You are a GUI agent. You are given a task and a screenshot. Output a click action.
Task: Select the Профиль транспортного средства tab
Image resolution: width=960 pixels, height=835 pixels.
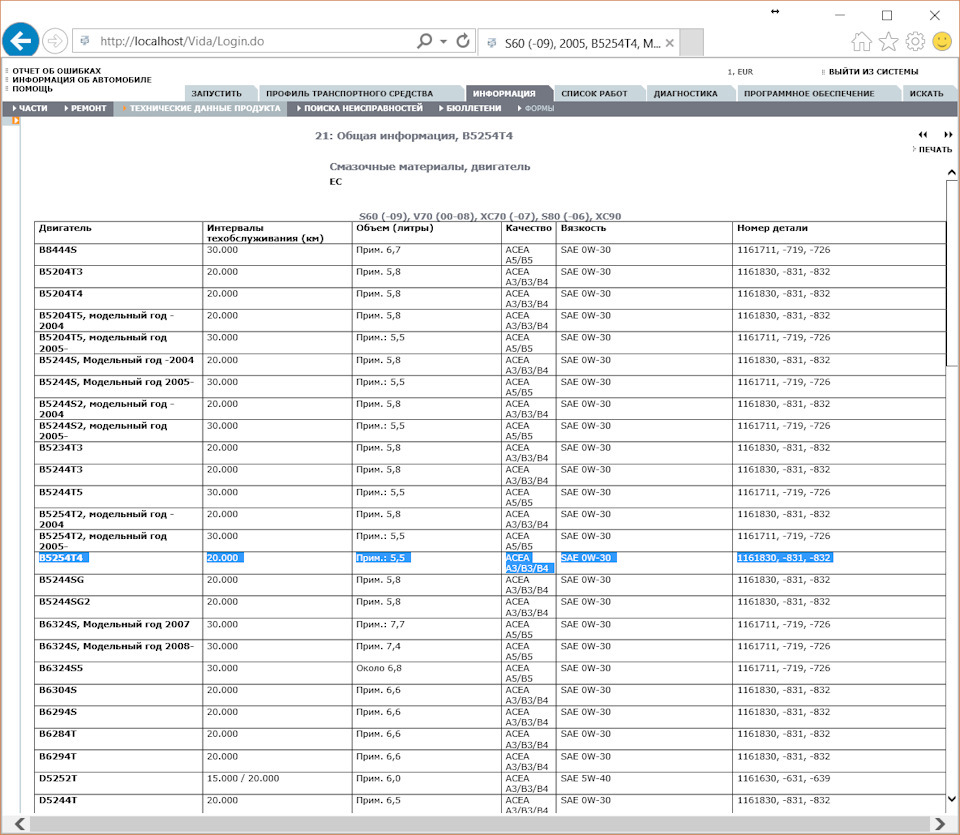click(349, 93)
